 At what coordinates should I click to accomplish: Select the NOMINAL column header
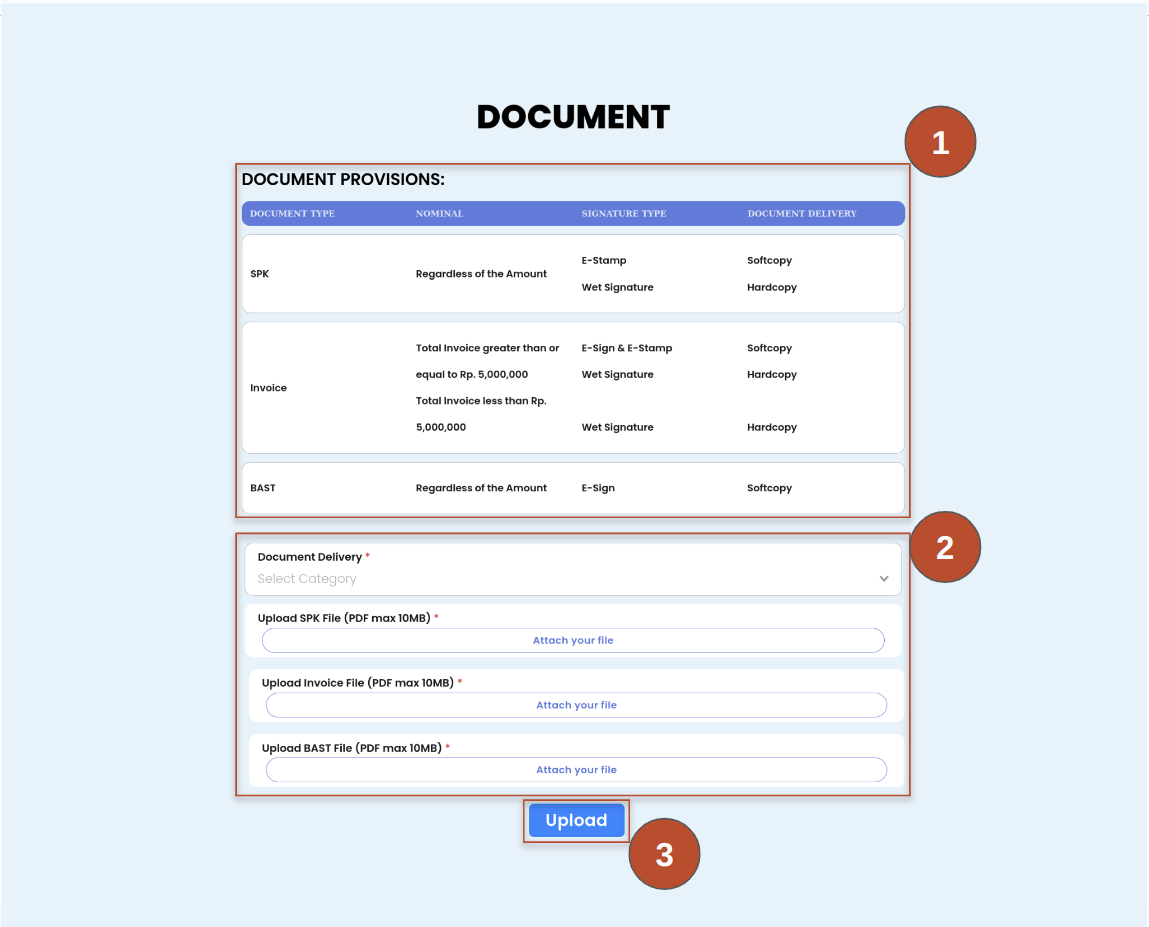(x=439, y=214)
